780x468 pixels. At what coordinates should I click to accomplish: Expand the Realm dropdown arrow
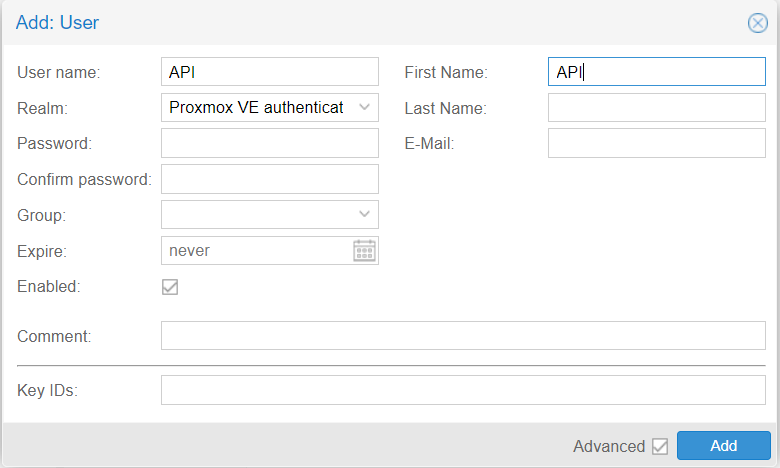[x=364, y=107]
